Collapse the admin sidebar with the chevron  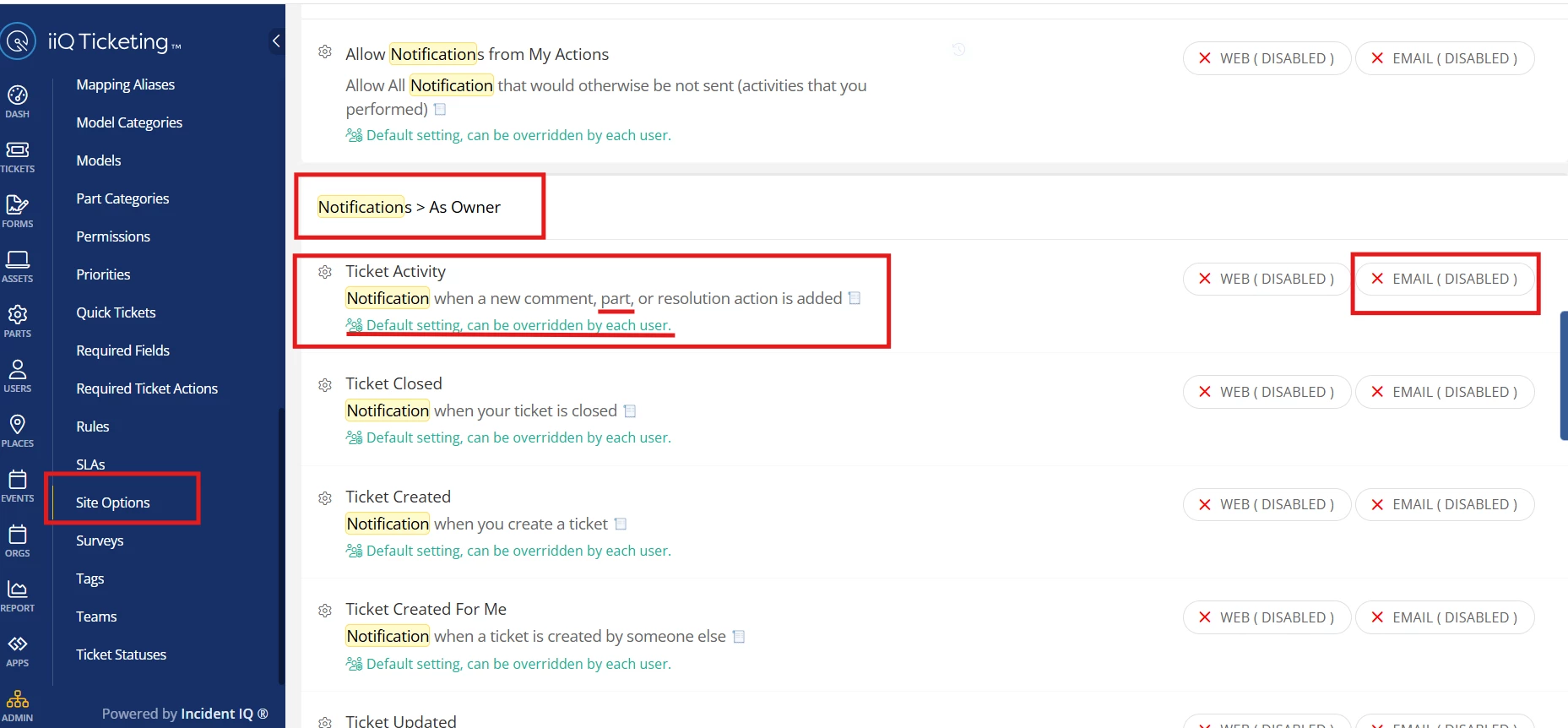(276, 41)
